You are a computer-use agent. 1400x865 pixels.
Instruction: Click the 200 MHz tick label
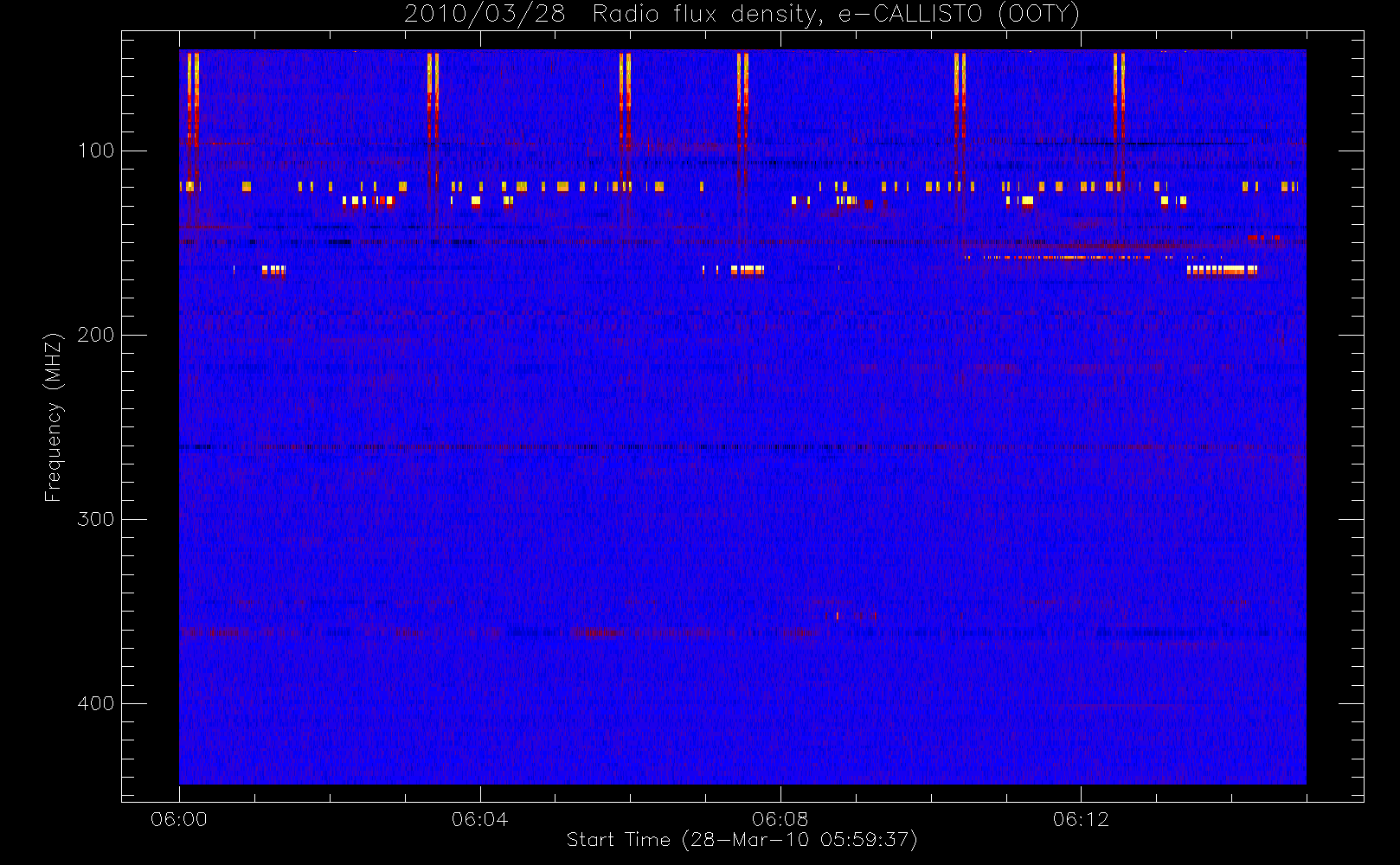[x=96, y=335]
